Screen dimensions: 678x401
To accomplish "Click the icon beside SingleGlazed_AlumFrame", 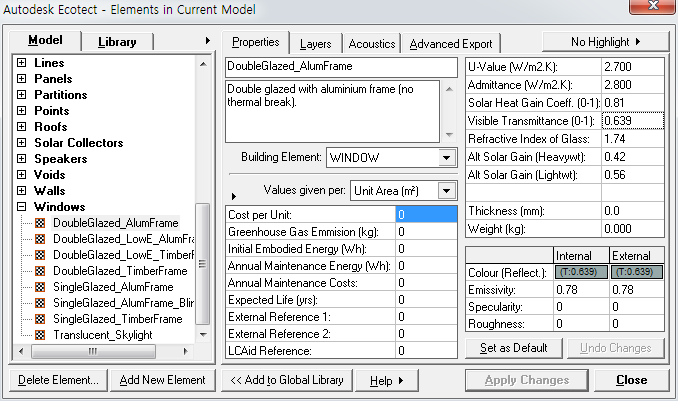I will 40,287.
